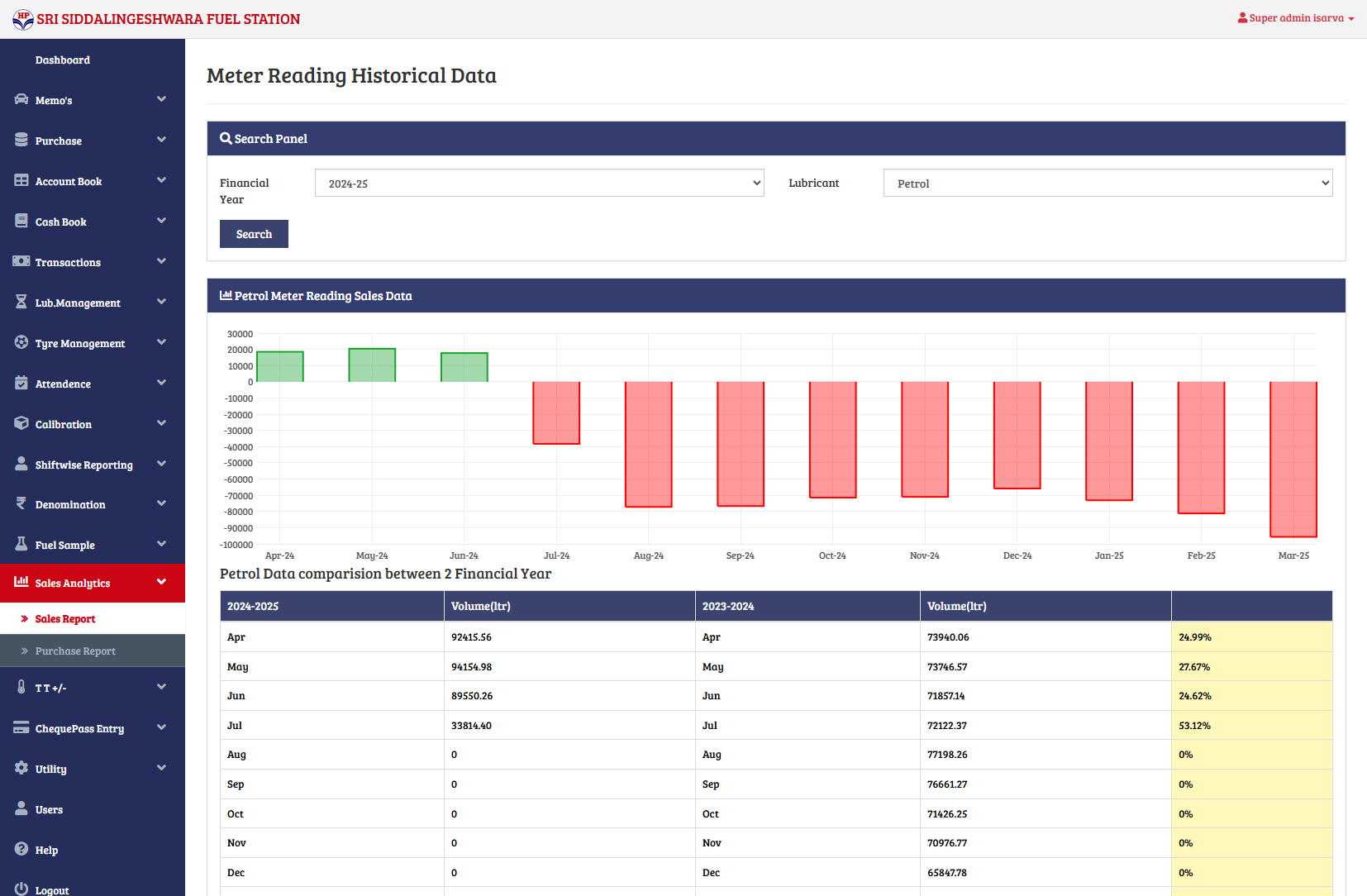Click the Attendence calendar icon

click(x=21, y=383)
